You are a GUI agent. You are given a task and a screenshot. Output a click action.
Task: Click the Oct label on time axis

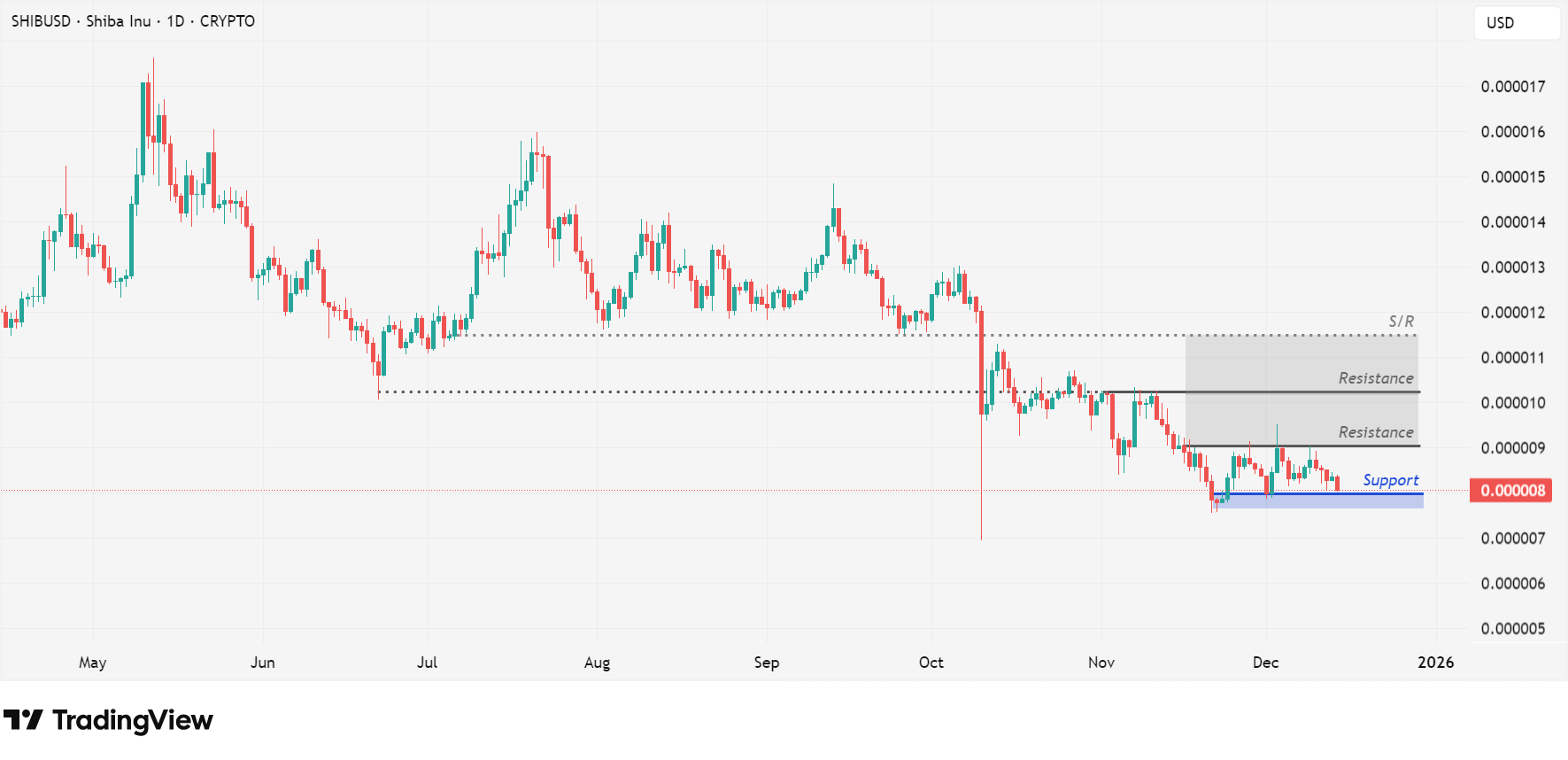(931, 663)
